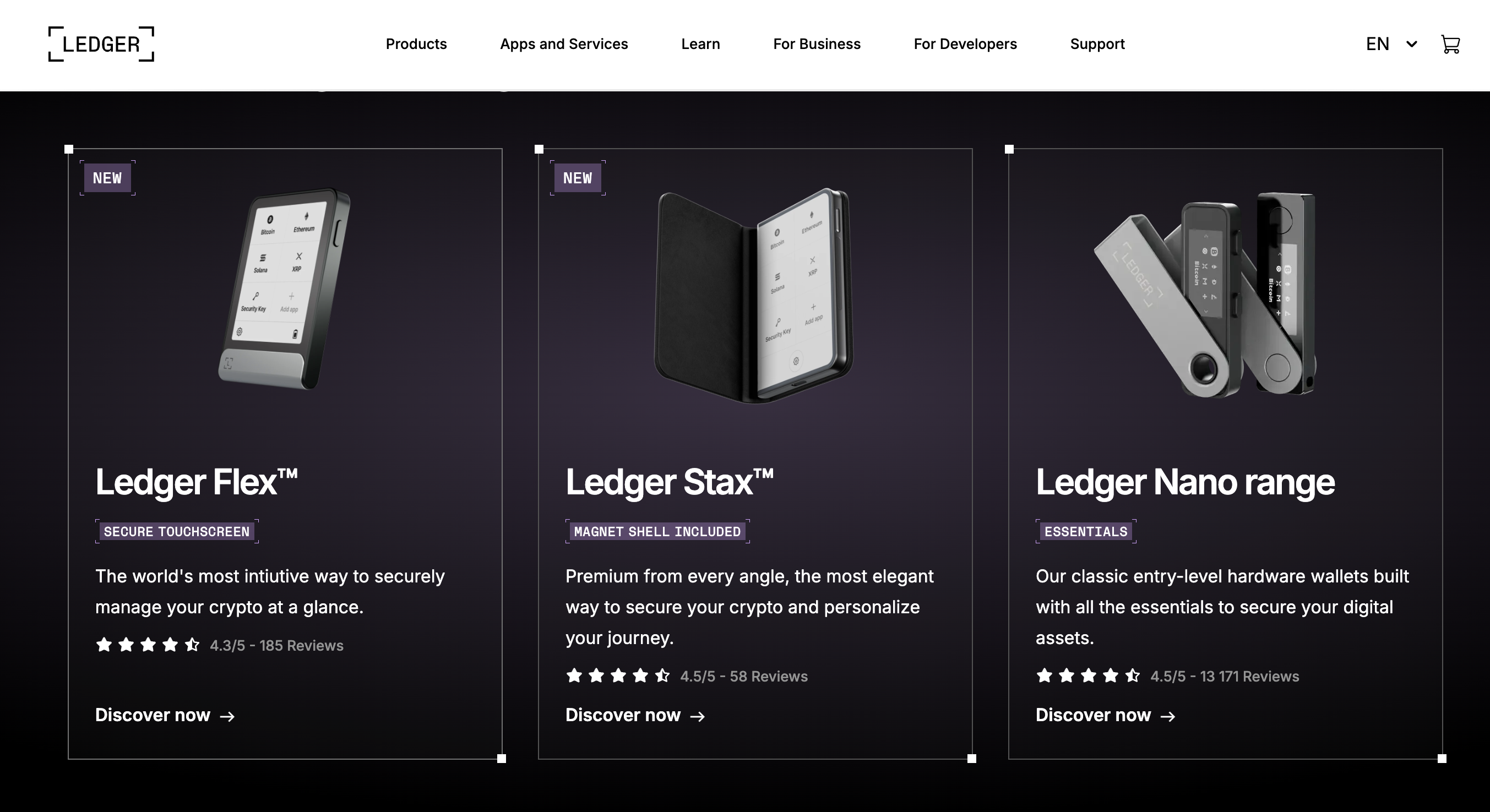Screen dimensions: 1490x812
Task: Click the Ledger Flex device image
Action: pyautogui.click(x=285, y=289)
